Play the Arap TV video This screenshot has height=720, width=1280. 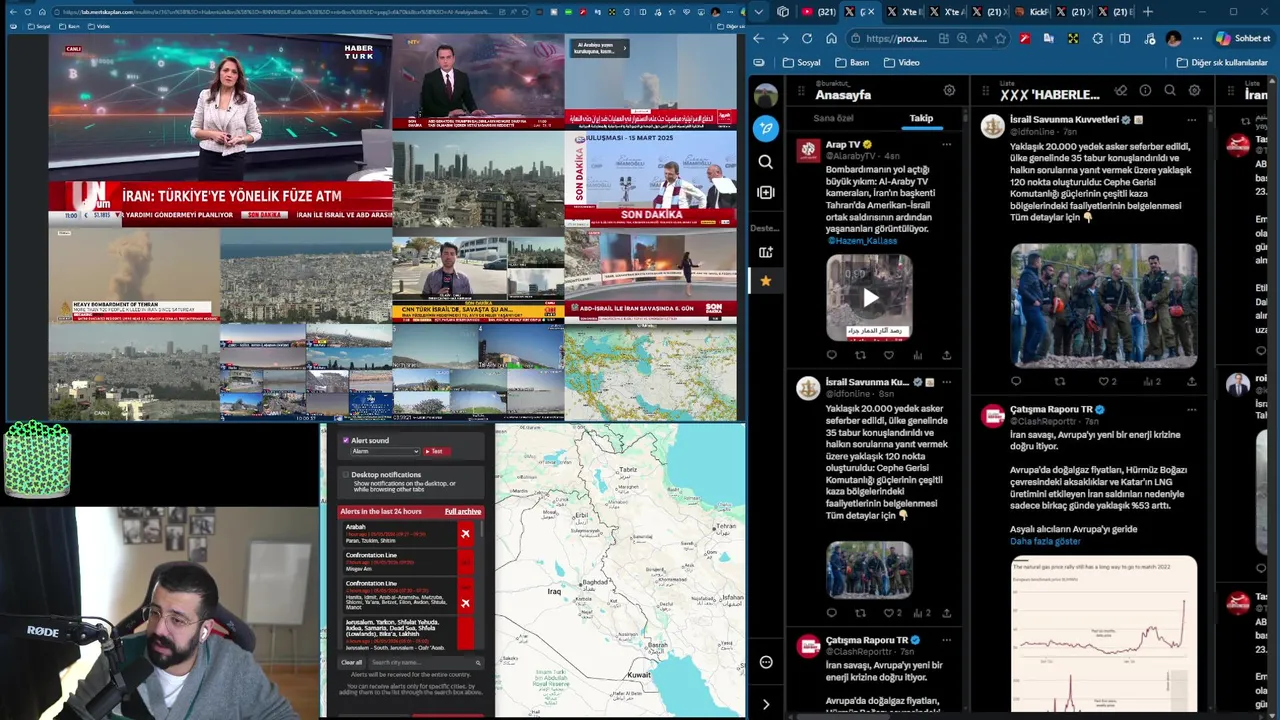(x=869, y=297)
